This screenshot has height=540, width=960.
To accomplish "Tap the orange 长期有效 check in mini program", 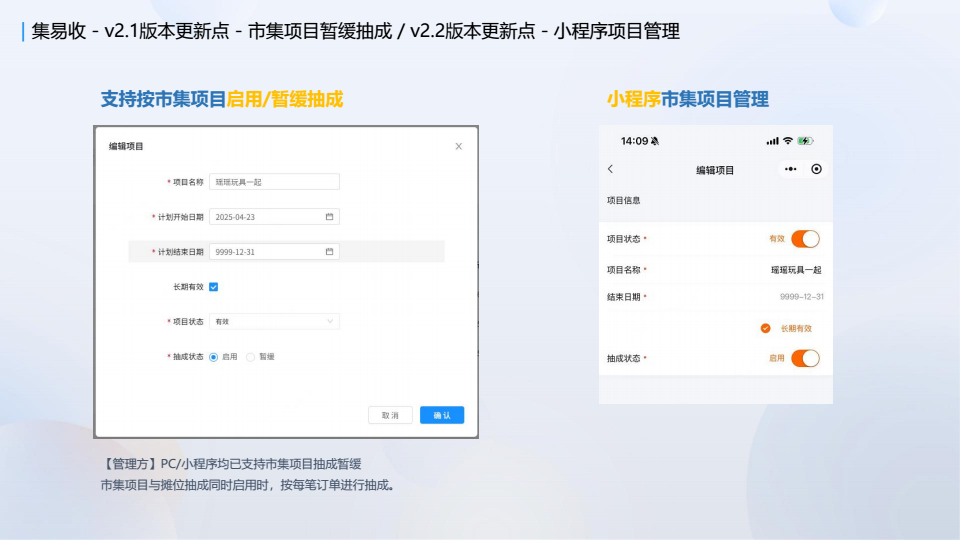I will pyautogui.click(x=765, y=328).
